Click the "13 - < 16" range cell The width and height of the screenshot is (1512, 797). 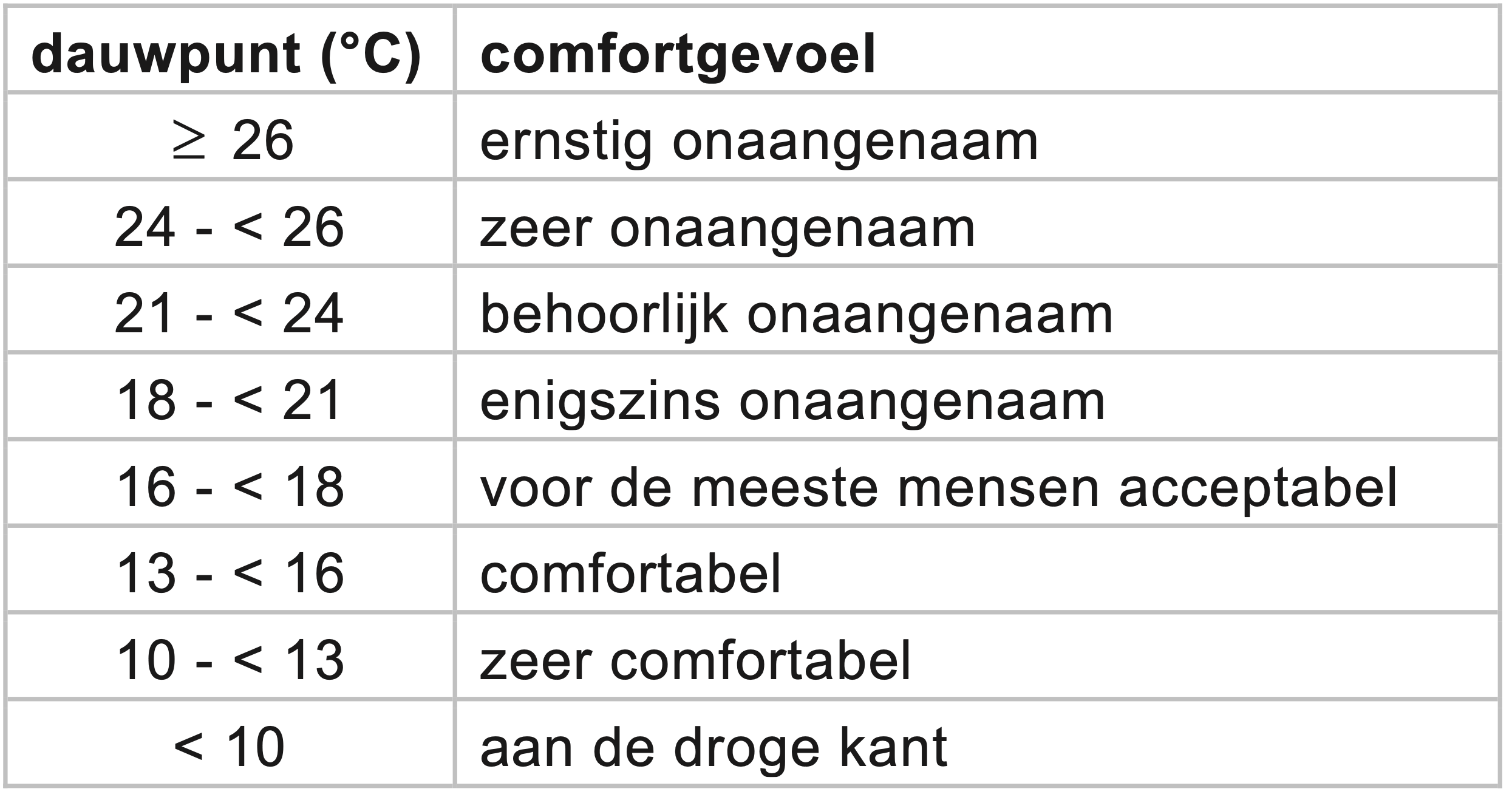(230, 573)
